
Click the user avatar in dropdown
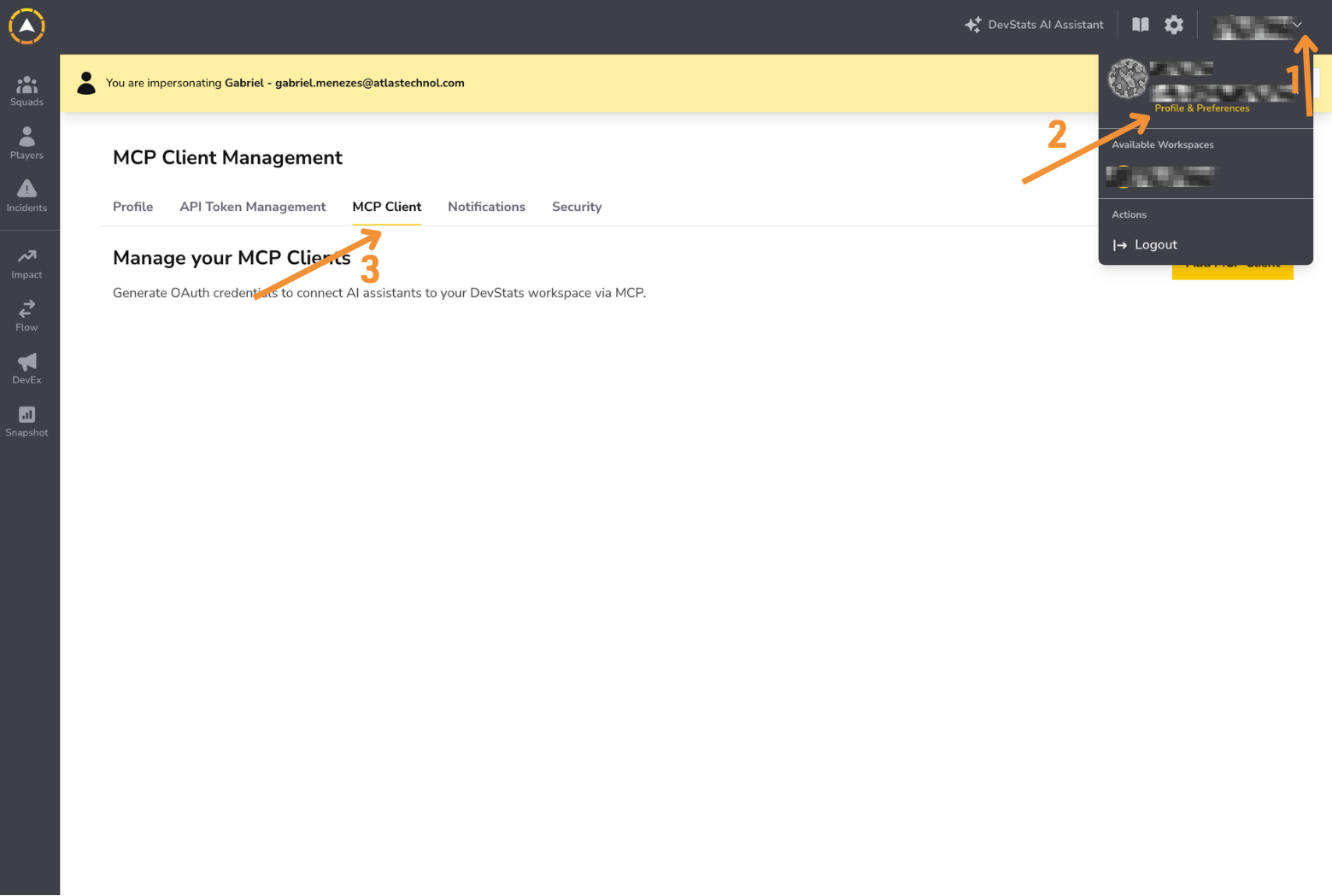coord(1128,79)
